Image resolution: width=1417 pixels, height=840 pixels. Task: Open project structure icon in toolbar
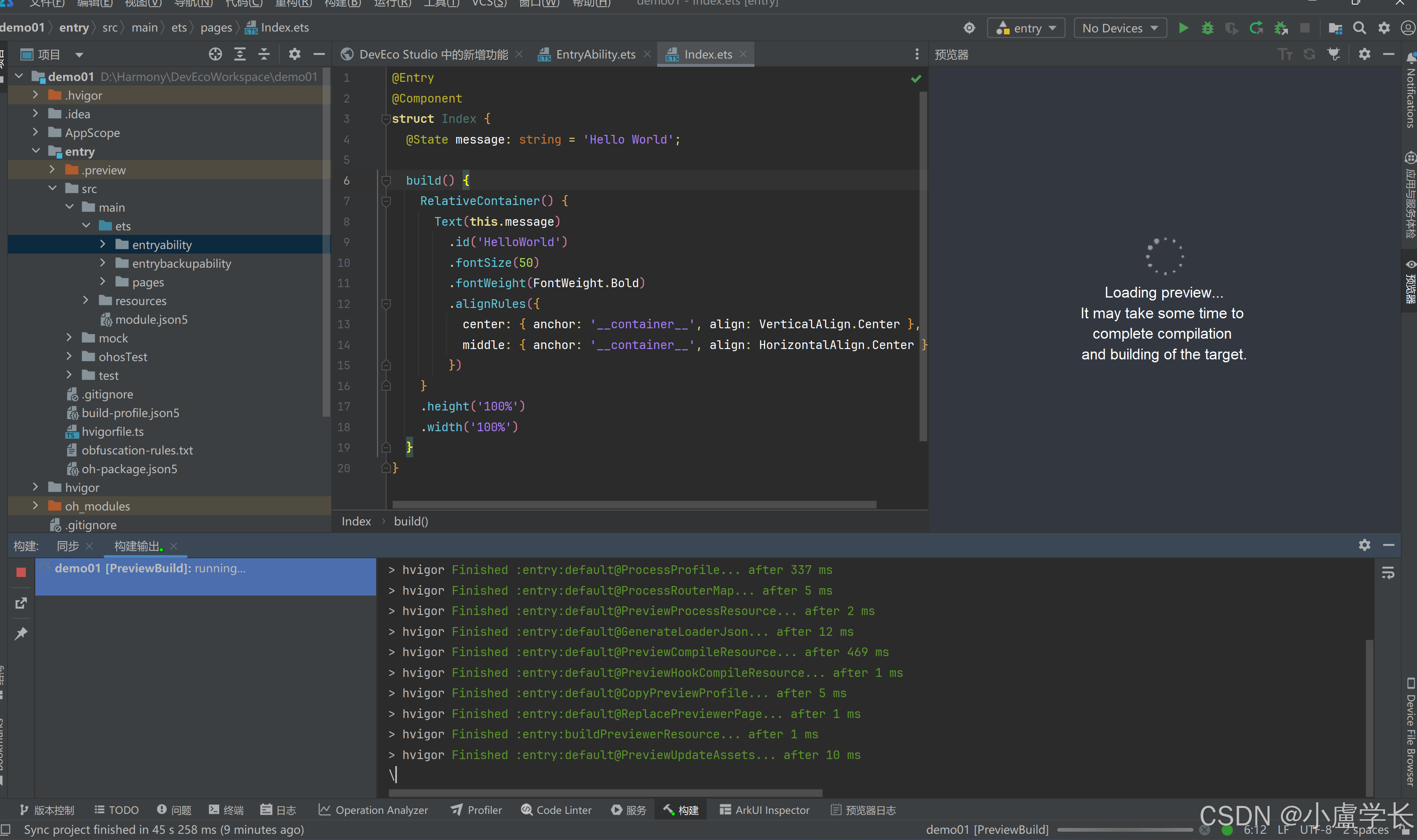[x=1336, y=28]
